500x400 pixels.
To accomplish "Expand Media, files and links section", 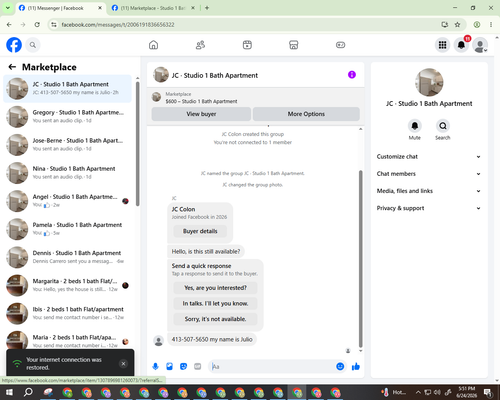I will (429, 191).
